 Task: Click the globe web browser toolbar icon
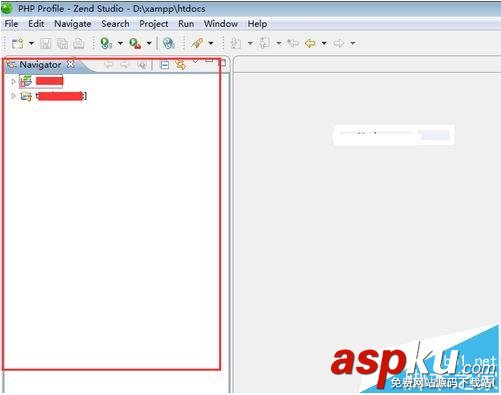tap(169, 44)
